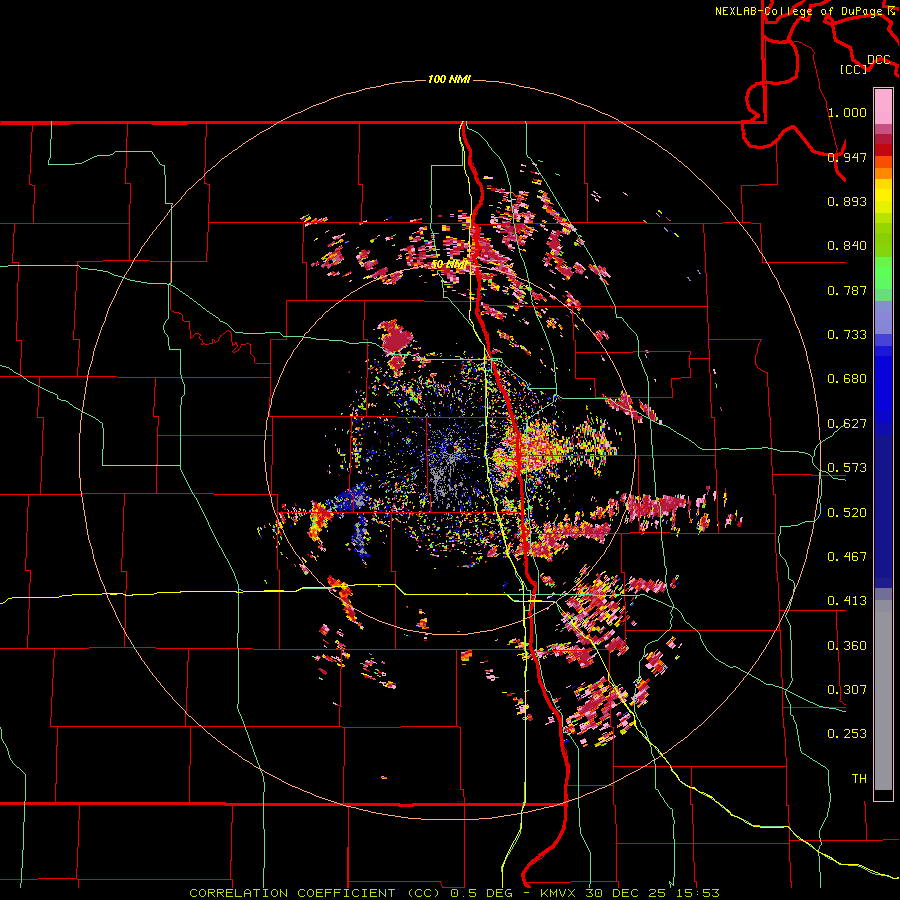900x900 pixels.
Task: Click the 50 NMI range ring label
Action: click(x=449, y=265)
